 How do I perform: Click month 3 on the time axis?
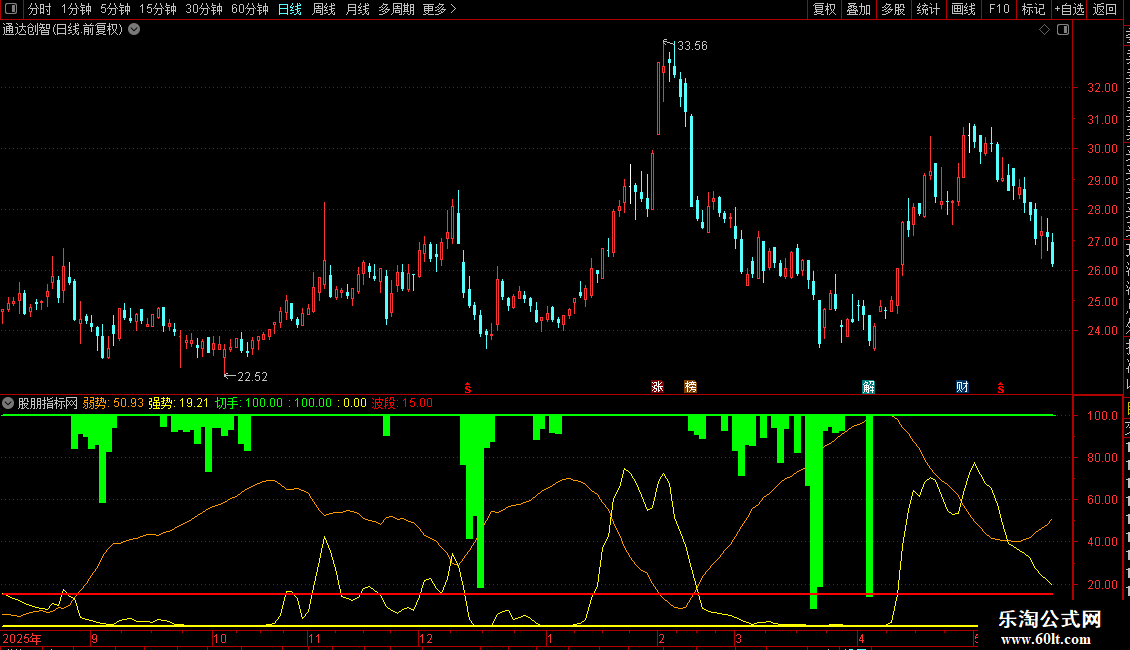click(x=739, y=638)
